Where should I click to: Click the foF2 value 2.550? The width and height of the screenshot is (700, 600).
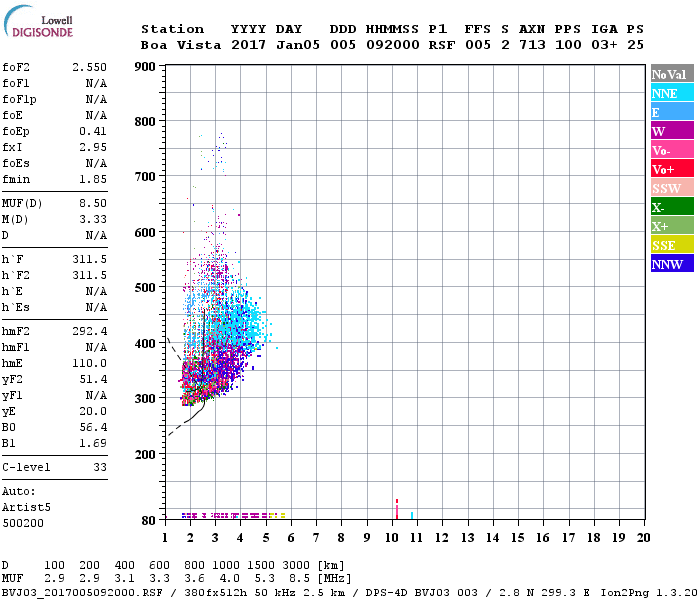[89, 67]
